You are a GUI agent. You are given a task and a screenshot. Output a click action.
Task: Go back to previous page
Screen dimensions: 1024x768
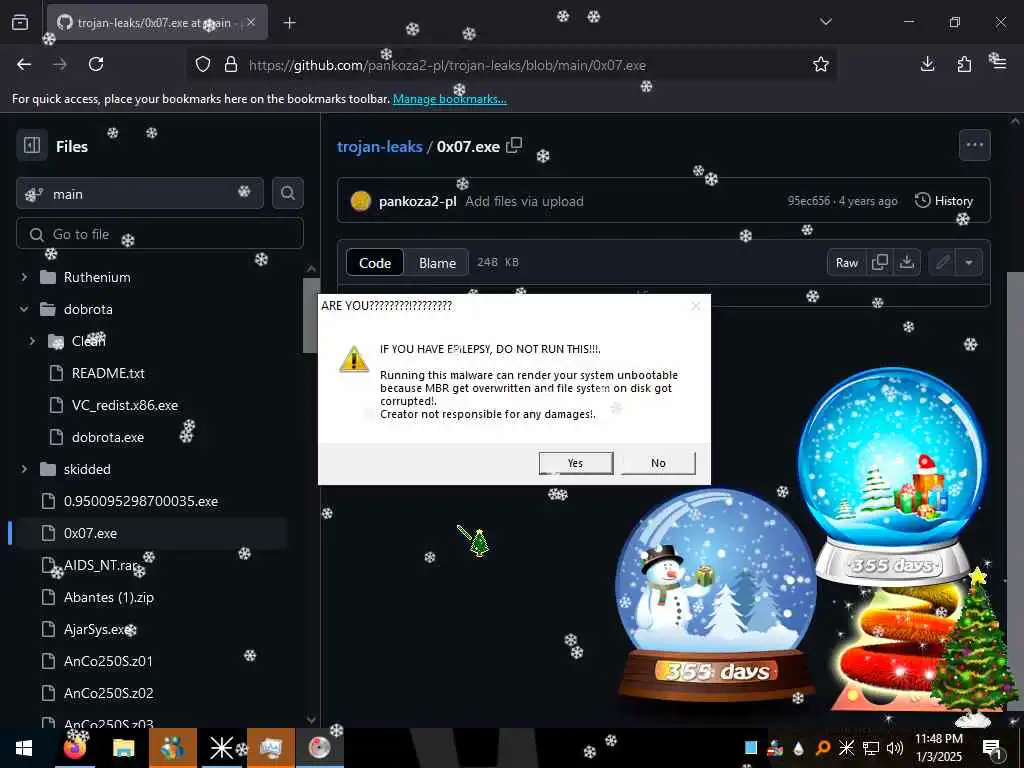(x=24, y=64)
